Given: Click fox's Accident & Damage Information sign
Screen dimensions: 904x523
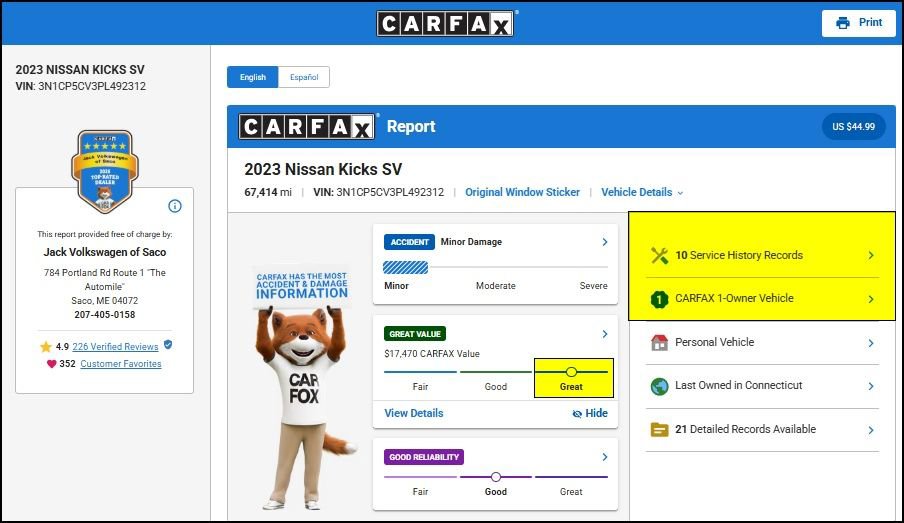Looking at the screenshot, I should pyautogui.click(x=302, y=286).
